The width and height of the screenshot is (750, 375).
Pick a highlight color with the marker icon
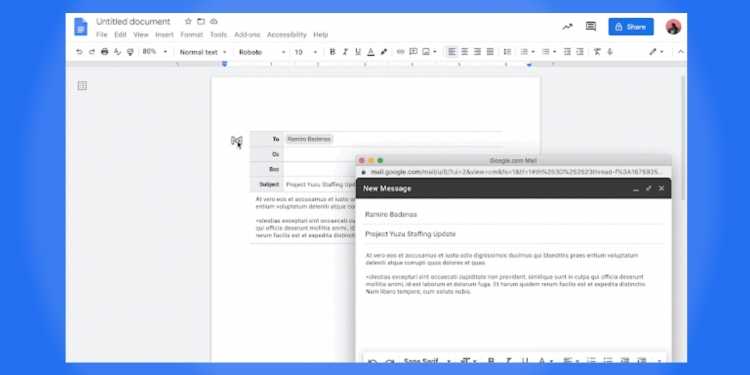[384, 52]
